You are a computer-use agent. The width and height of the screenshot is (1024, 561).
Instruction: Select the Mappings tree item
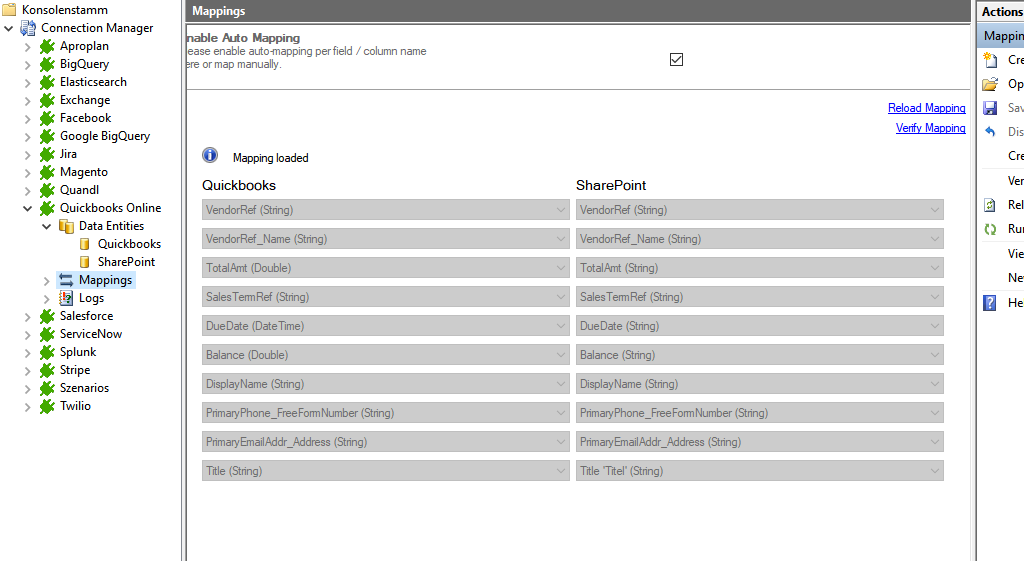tap(105, 280)
